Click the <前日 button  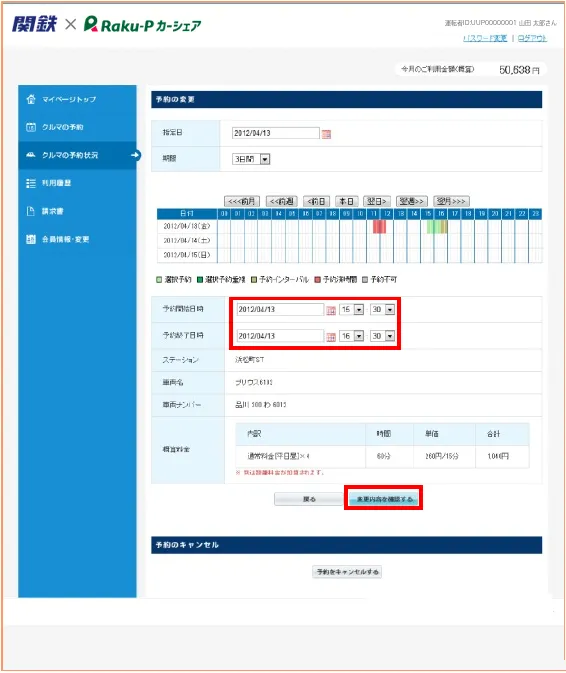coord(316,201)
